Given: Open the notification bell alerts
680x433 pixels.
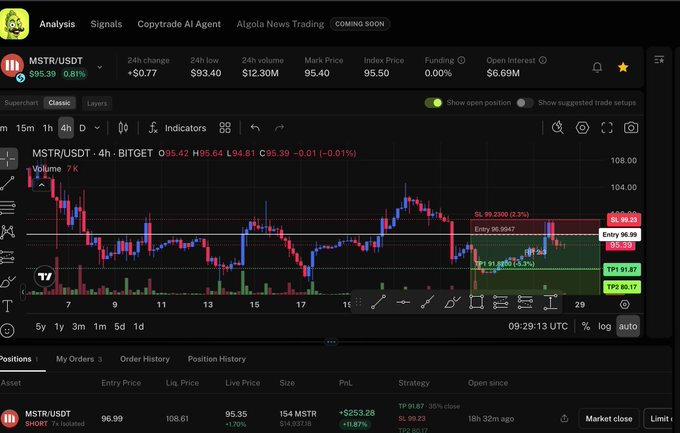Looking at the screenshot, I should [x=597, y=67].
